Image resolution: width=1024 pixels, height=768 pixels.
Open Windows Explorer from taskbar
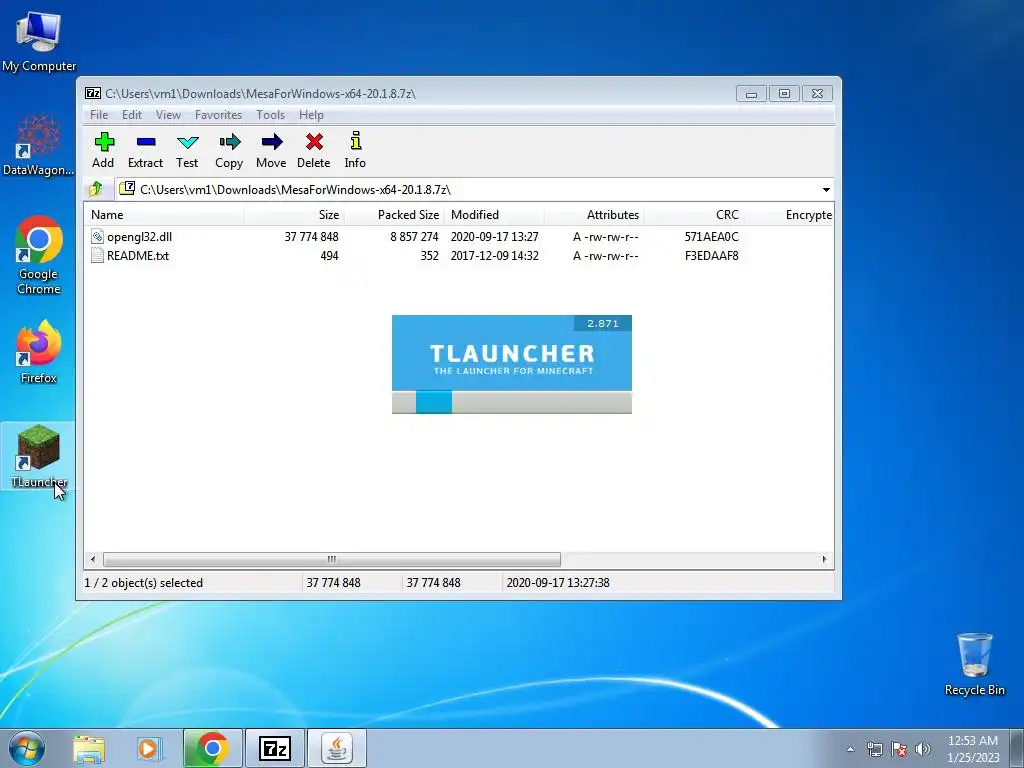(x=89, y=748)
